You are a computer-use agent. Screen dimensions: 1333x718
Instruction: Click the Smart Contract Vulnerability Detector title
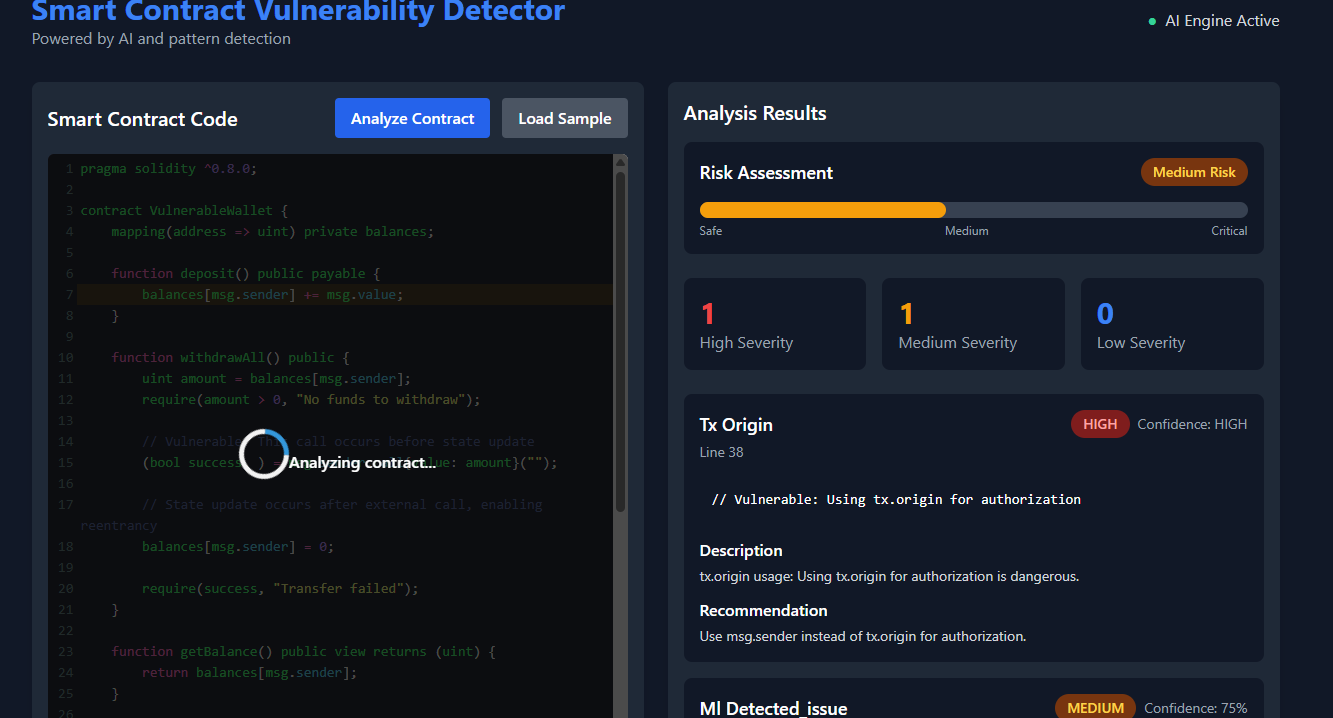click(298, 10)
